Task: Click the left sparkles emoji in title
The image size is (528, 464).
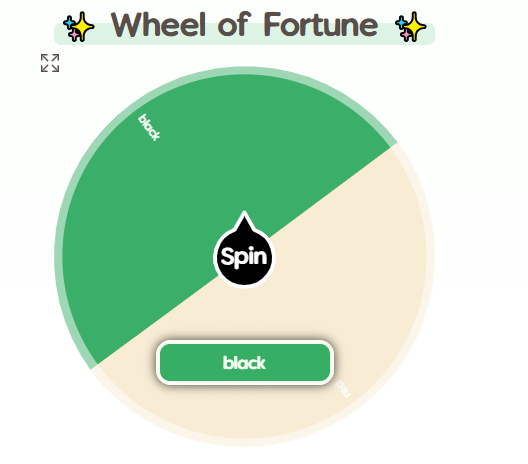Action: point(78,27)
